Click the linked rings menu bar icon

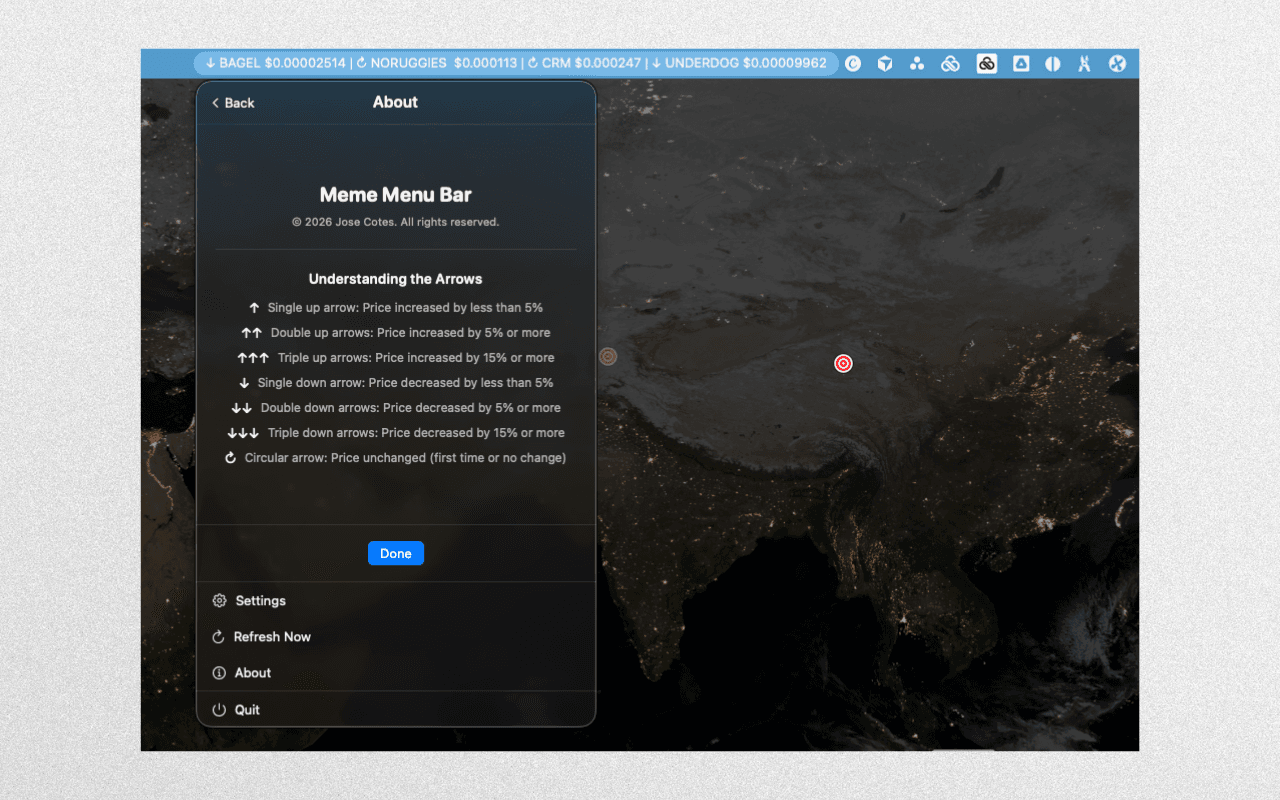[x=950, y=63]
